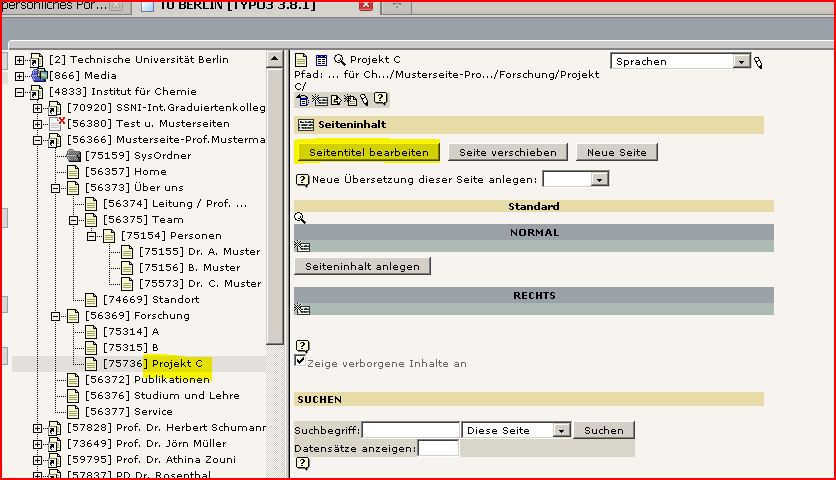Click page tree scrollbar up arrow
Image resolution: width=836 pixels, height=480 pixels.
pyautogui.click(x=275, y=59)
